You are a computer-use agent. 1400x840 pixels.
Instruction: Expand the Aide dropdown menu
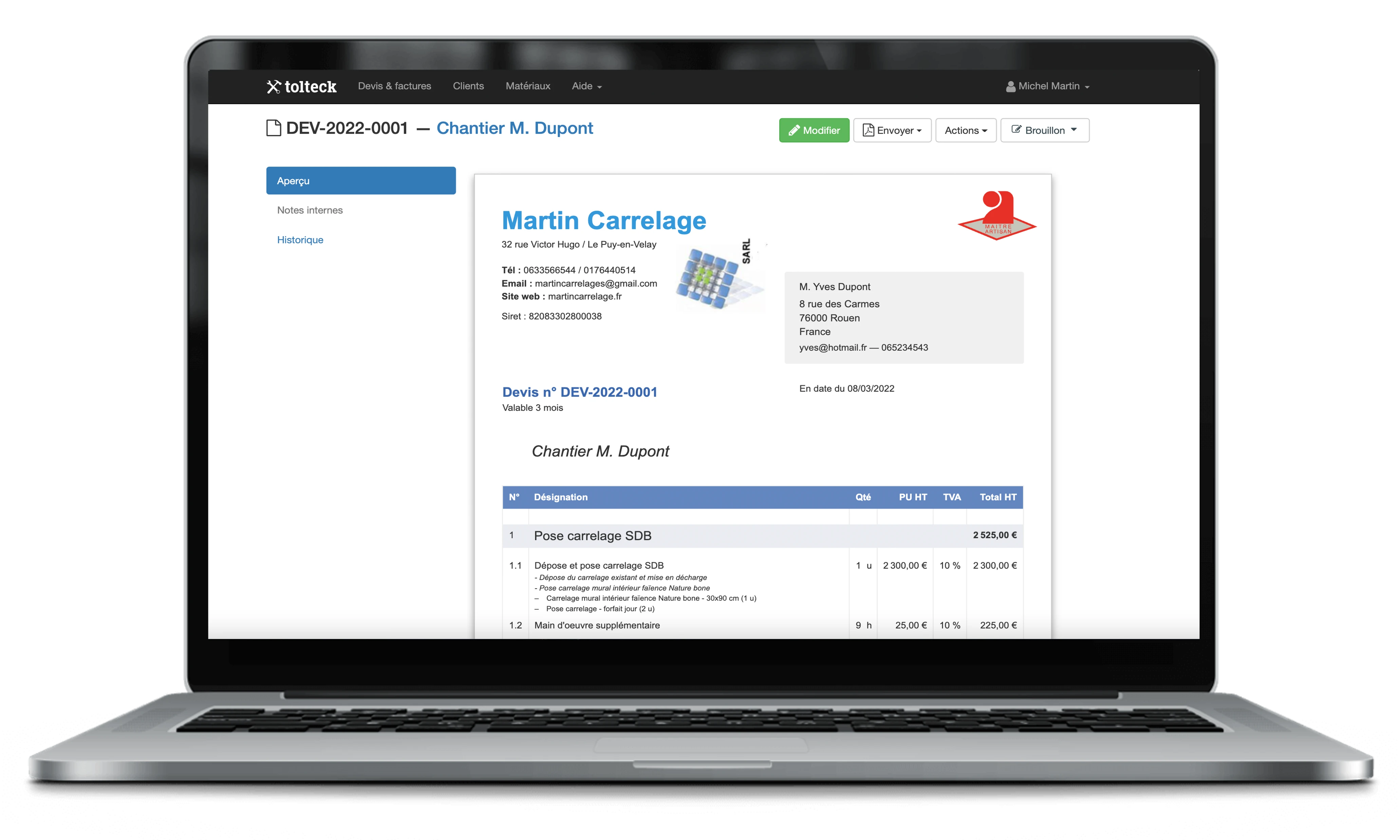(586, 86)
